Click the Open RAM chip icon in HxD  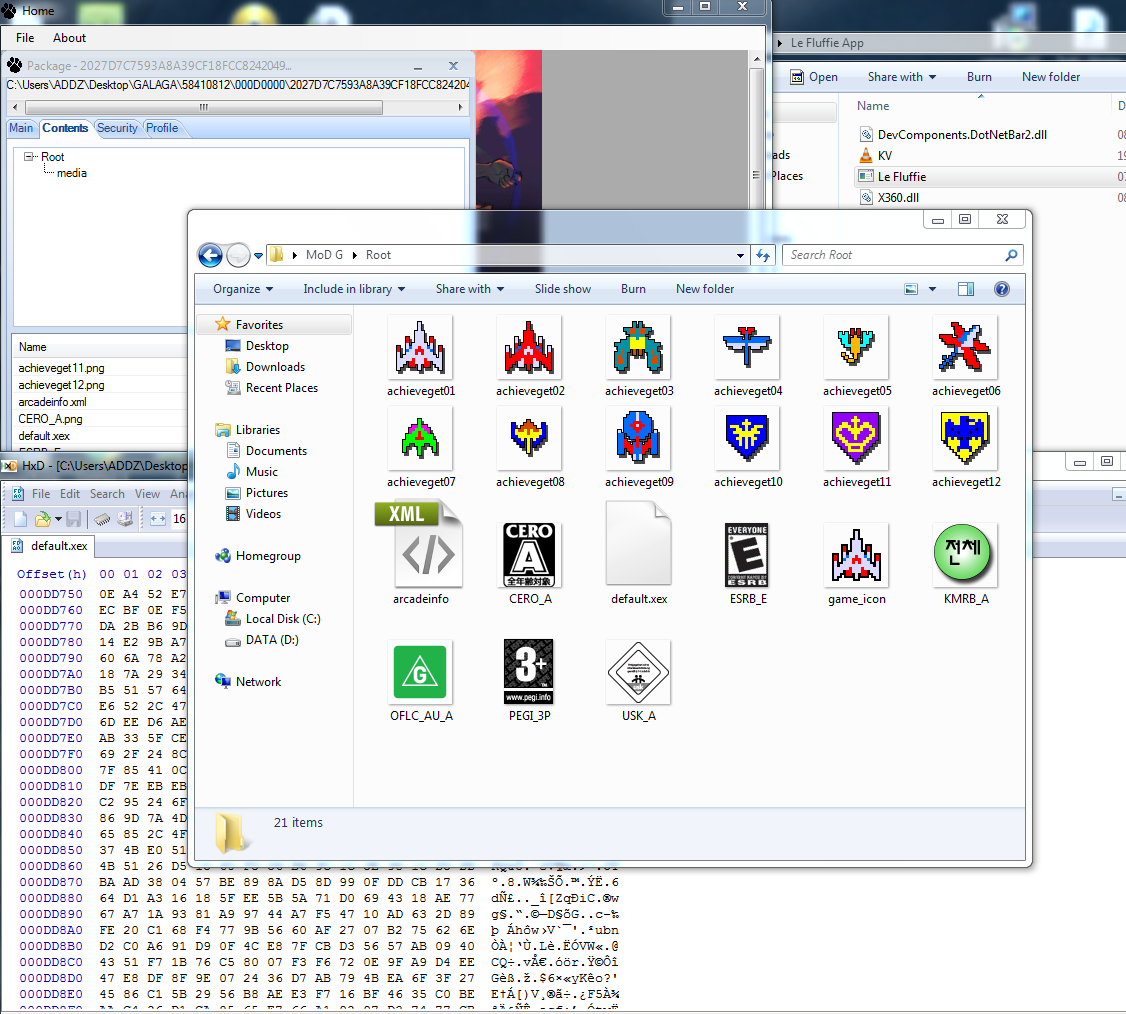pyautogui.click(x=101, y=519)
